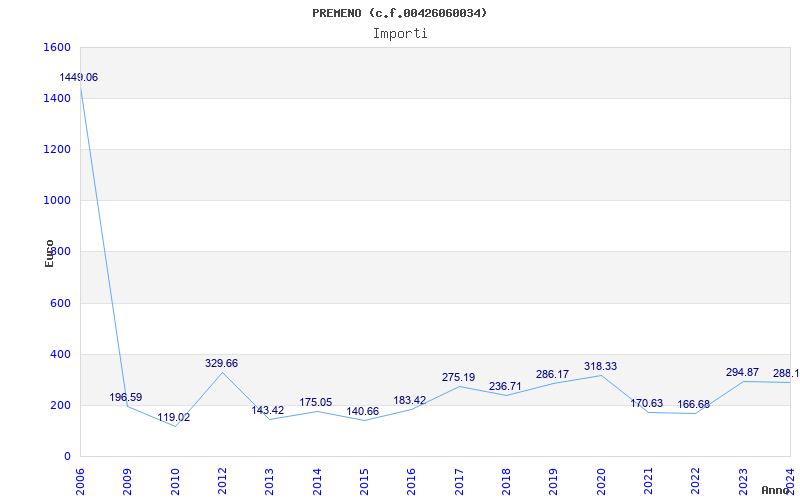Click the x-axis year 2019
This screenshot has height=500, width=800.
(x=554, y=482)
